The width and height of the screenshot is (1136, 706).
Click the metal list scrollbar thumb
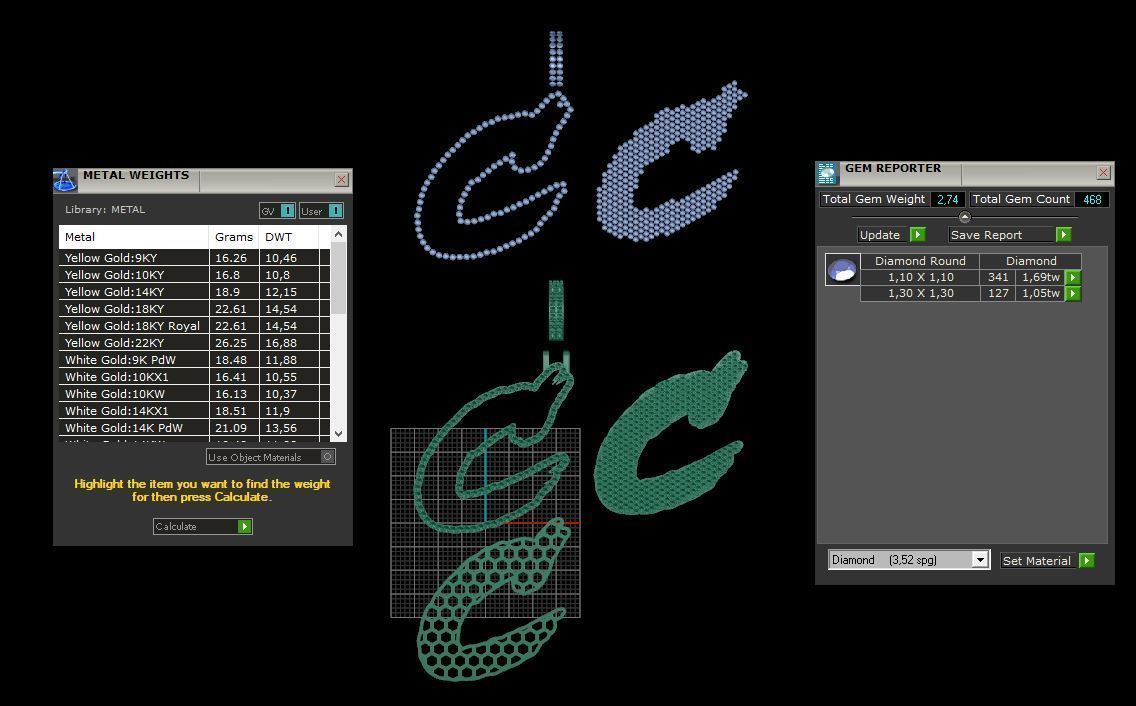coord(338,278)
